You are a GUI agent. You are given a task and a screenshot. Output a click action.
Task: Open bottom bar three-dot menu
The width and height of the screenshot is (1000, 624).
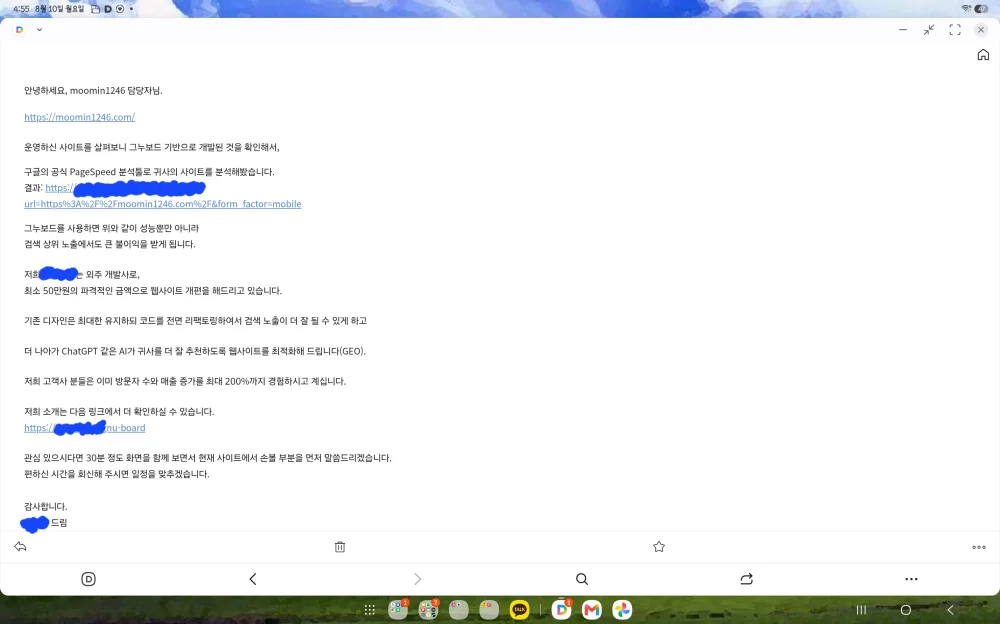pos(911,579)
